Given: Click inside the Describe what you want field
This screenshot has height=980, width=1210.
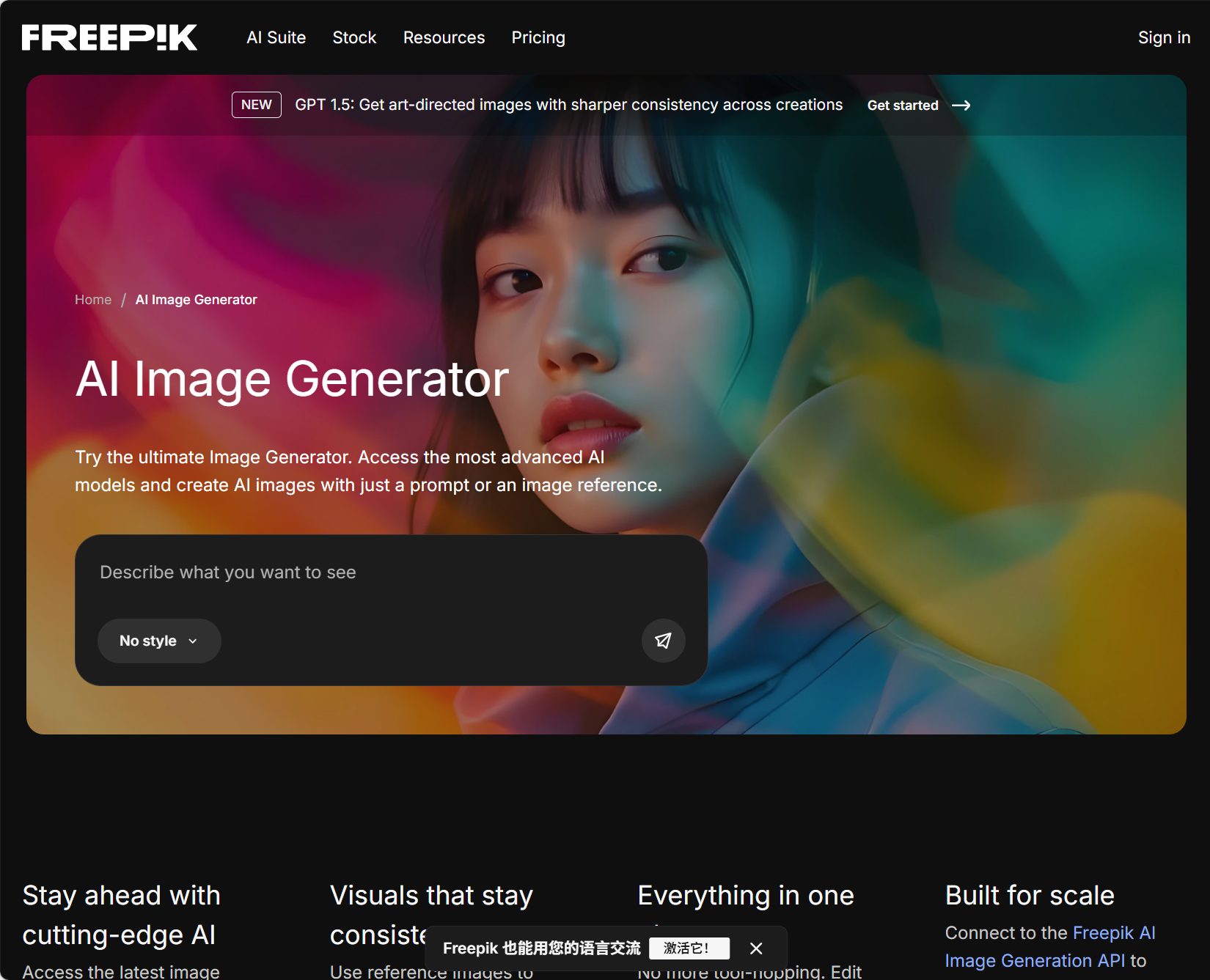Looking at the screenshot, I should point(293,572).
